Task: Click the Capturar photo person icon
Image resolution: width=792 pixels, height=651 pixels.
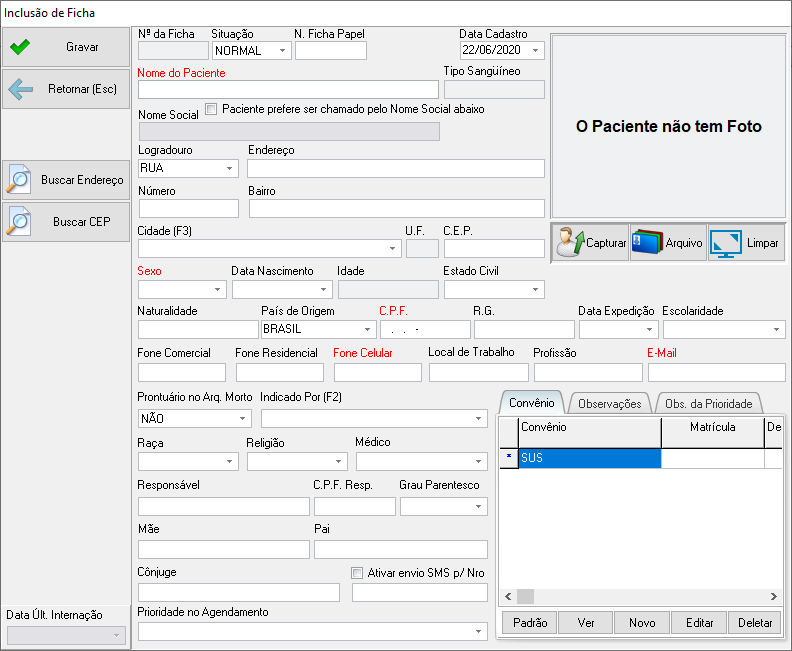Action: 571,243
